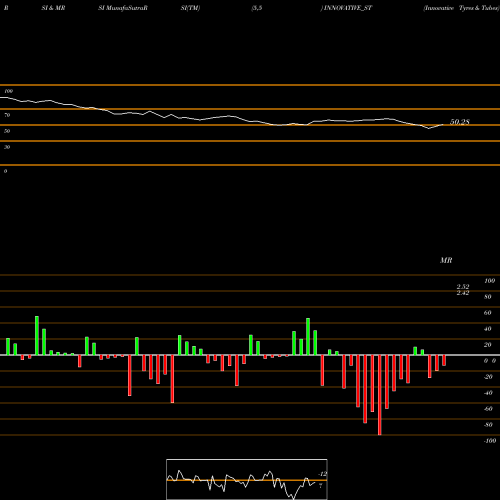Click the MR axis label '20'
This screenshot has height=500, width=500.
pyautogui.click(x=488, y=345)
